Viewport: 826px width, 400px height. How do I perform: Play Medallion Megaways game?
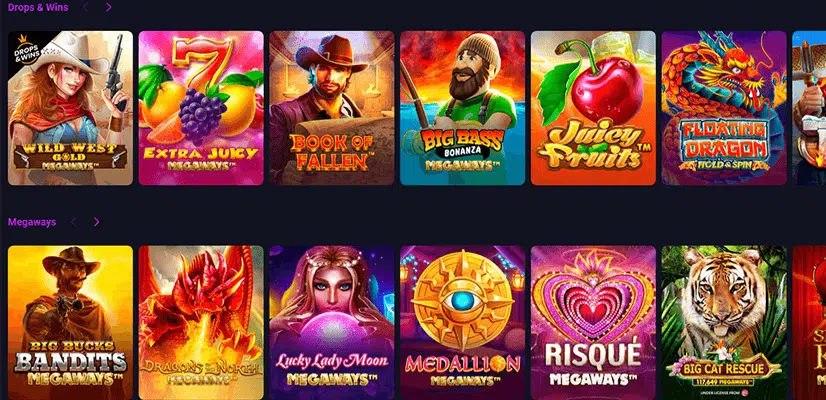pyautogui.click(x=463, y=323)
